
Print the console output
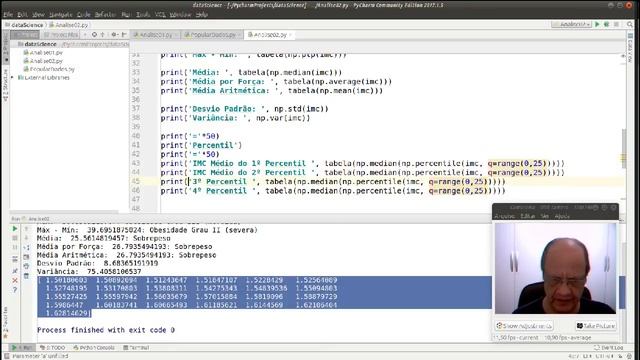(x=26, y=267)
